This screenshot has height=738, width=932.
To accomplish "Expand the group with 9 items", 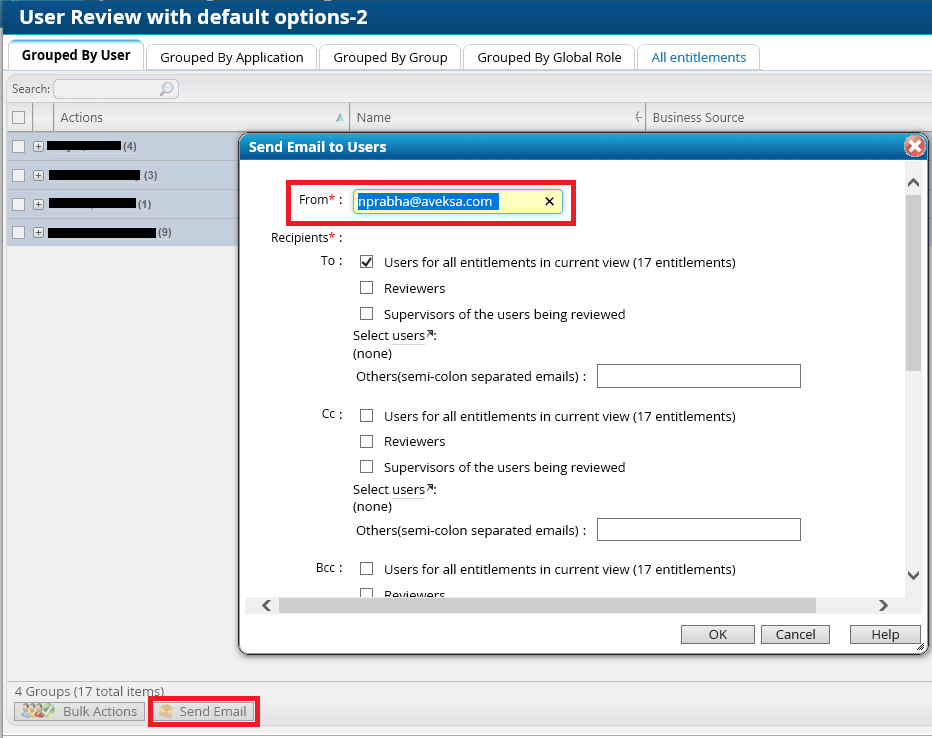I will [39, 233].
